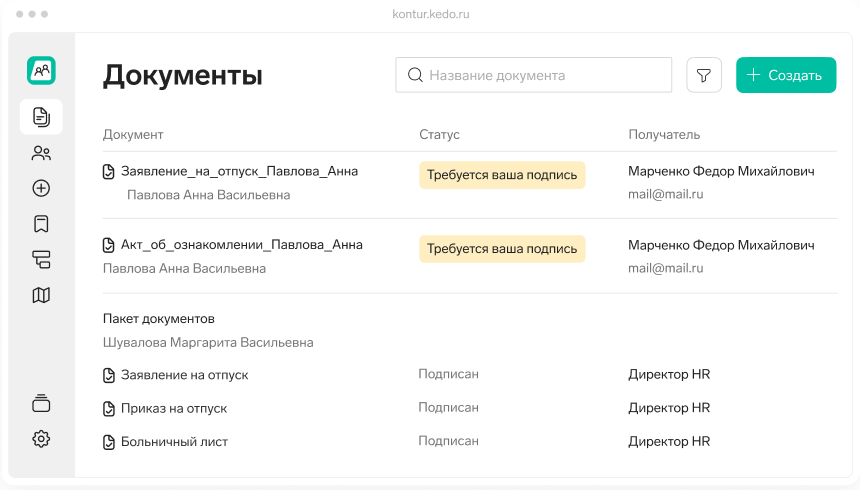Open the archive stack icon in sidebar
Image resolution: width=860 pixels, height=490 pixels.
point(41,403)
